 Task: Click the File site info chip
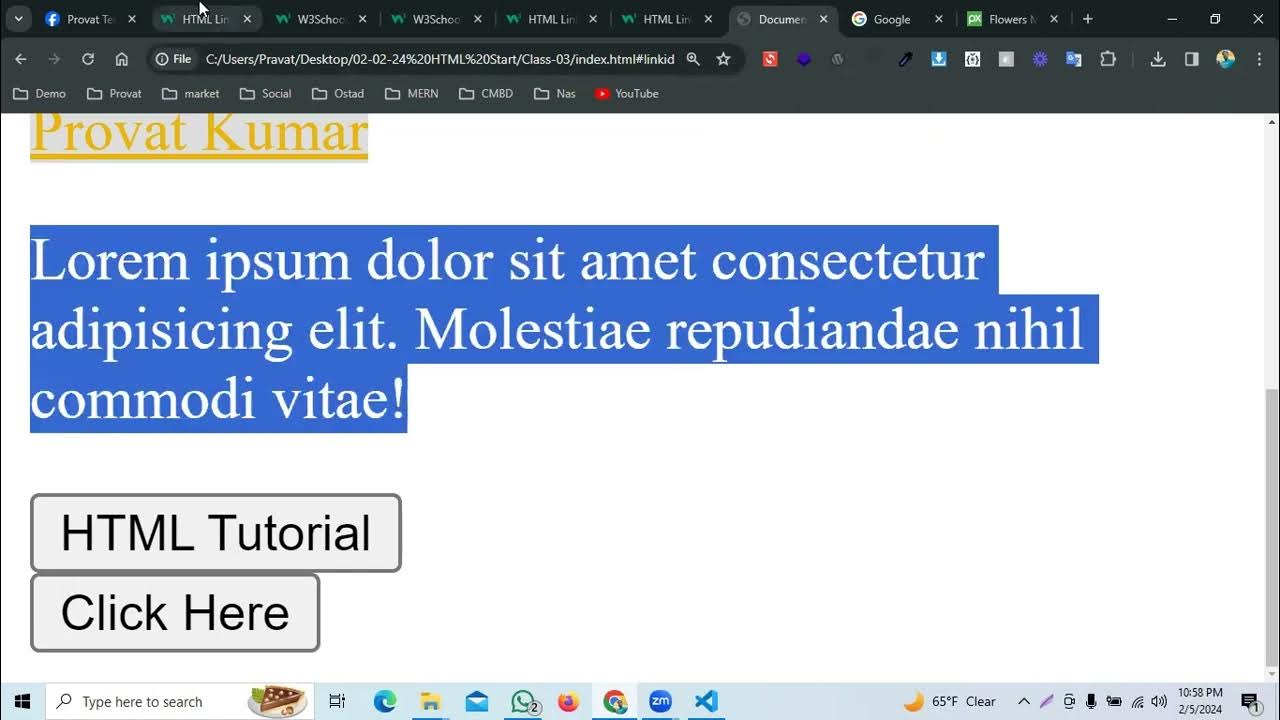click(173, 59)
